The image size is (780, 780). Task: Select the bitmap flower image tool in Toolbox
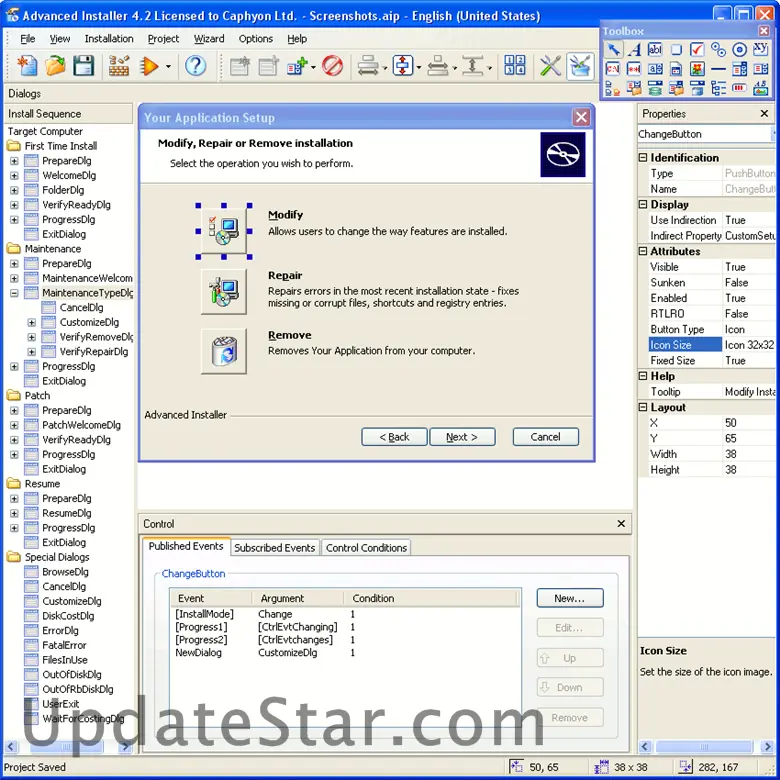pyautogui.click(x=697, y=69)
